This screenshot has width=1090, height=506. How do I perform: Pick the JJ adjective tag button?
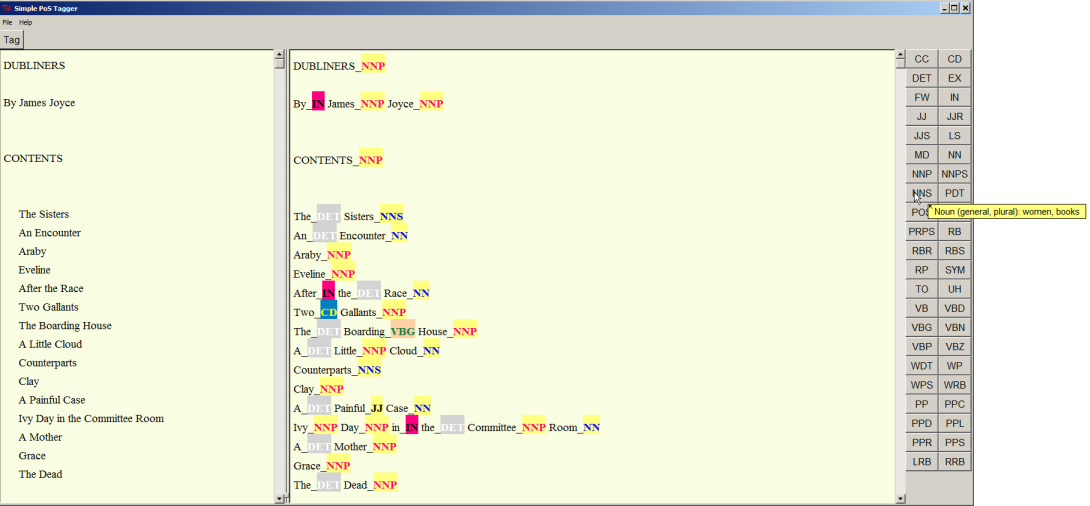921,117
